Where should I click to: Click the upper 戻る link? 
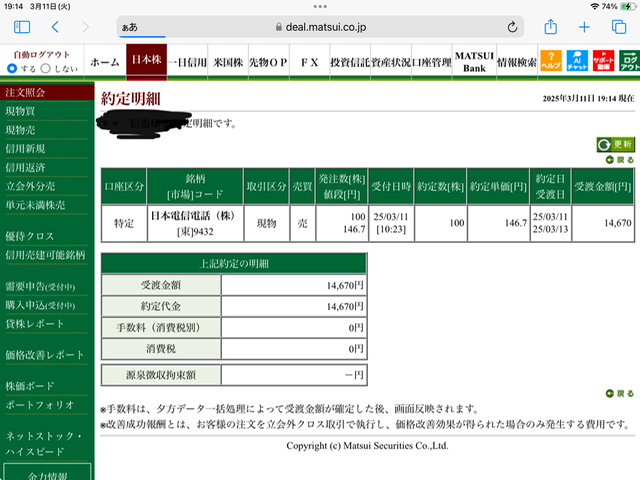click(620, 160)
